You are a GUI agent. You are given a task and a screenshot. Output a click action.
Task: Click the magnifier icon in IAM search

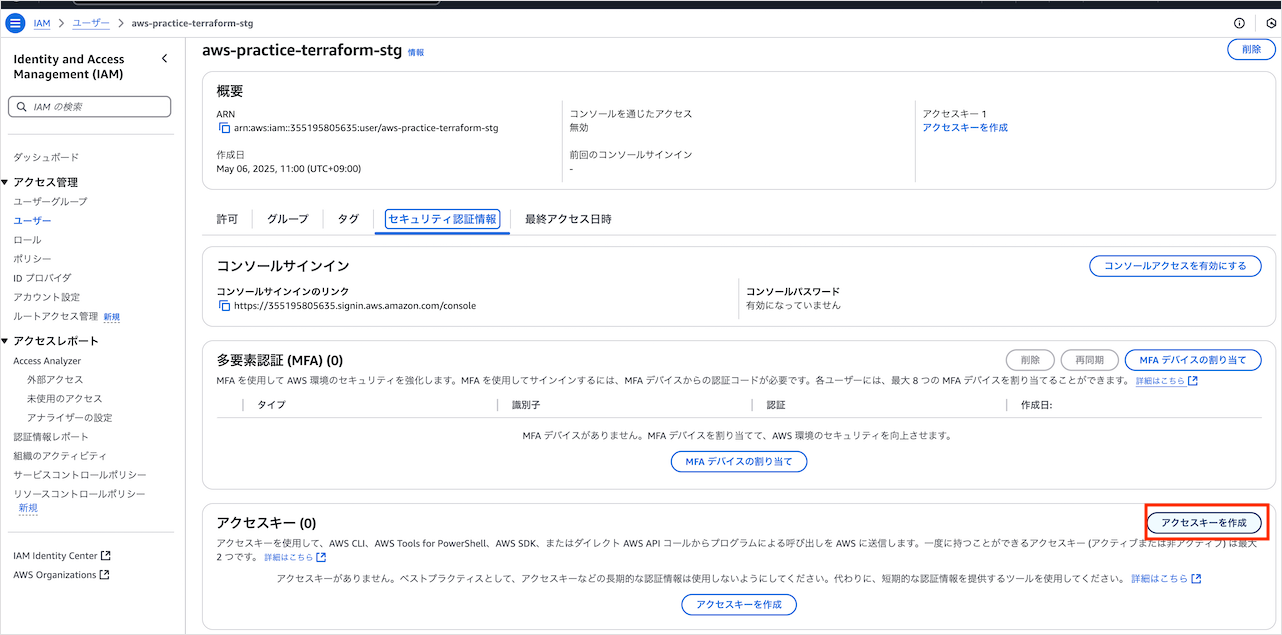pos(22,106)
